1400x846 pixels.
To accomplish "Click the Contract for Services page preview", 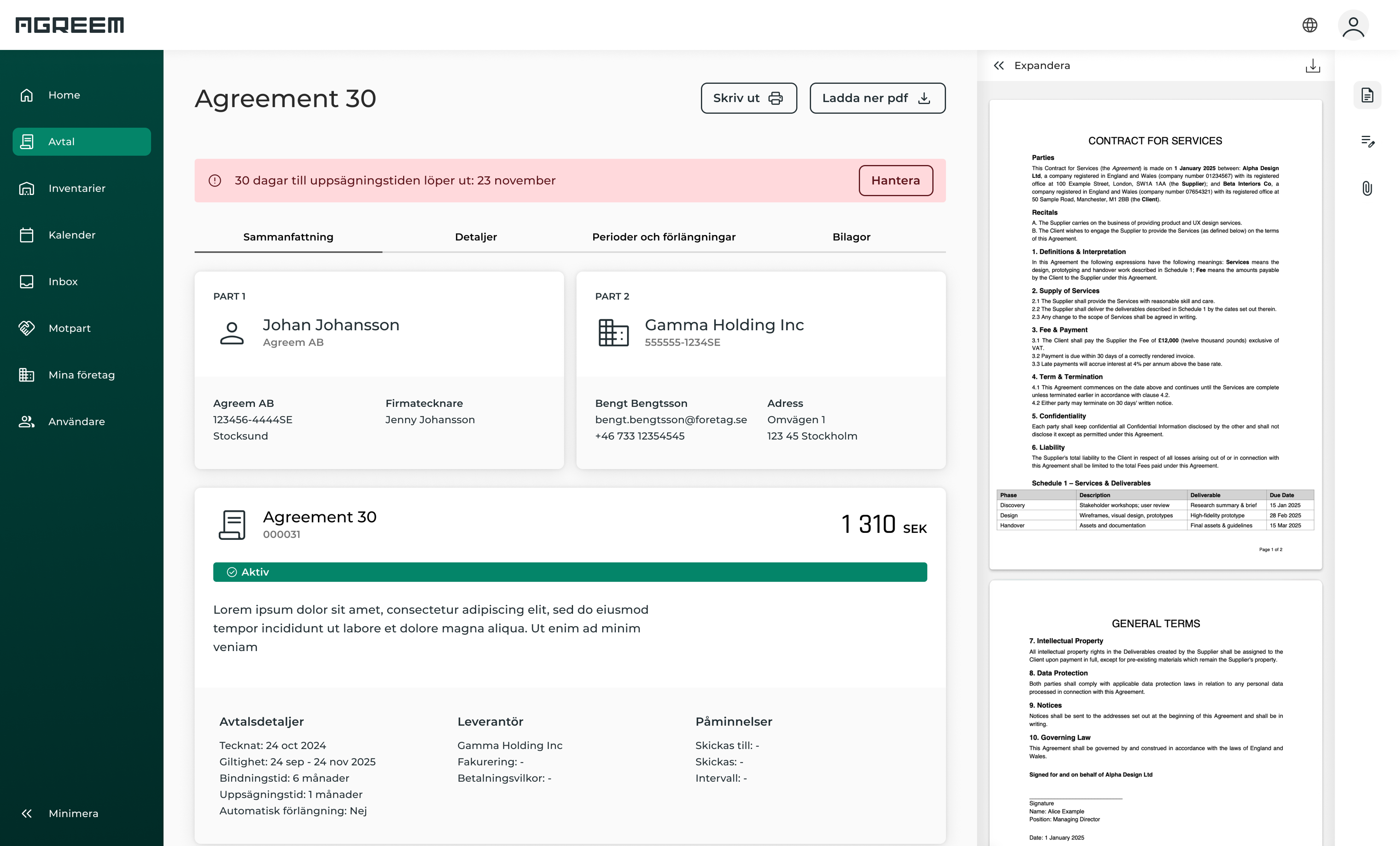I will tap(1155, 335).
